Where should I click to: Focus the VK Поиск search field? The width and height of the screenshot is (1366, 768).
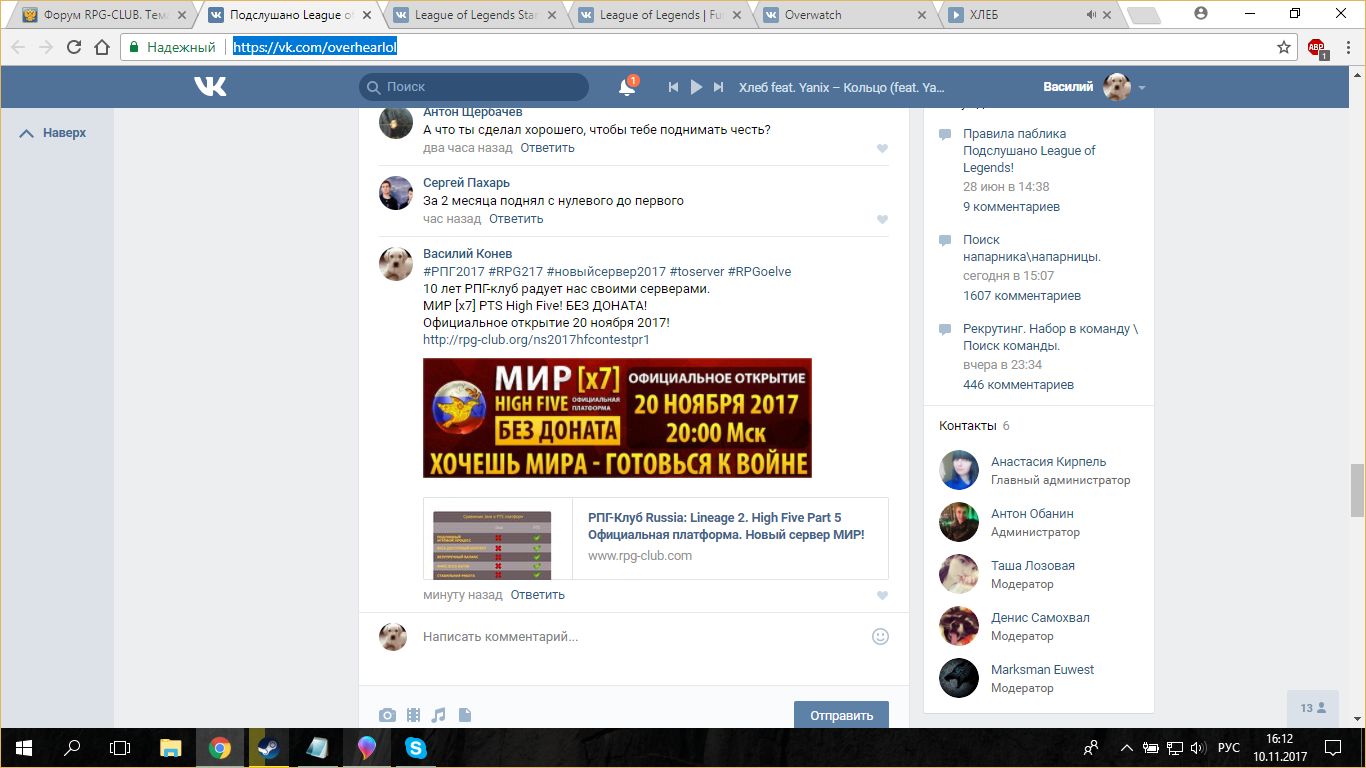[x=474, y=87]
